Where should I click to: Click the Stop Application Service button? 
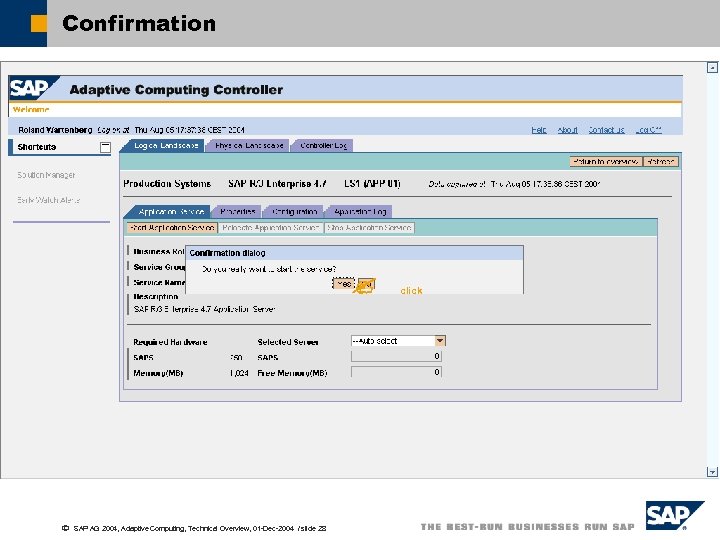369,228
